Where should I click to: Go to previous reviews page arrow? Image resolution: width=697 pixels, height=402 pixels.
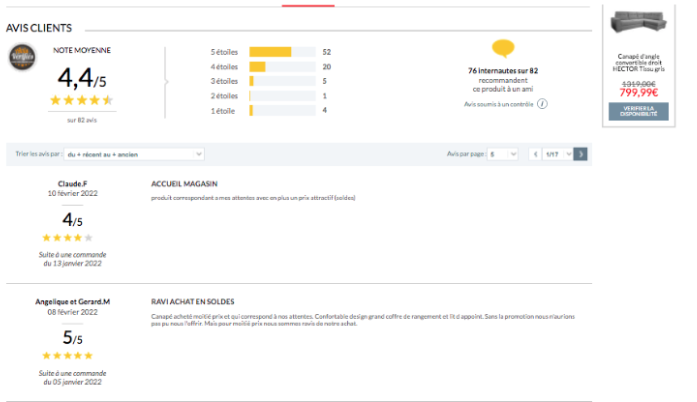(535, 154)
